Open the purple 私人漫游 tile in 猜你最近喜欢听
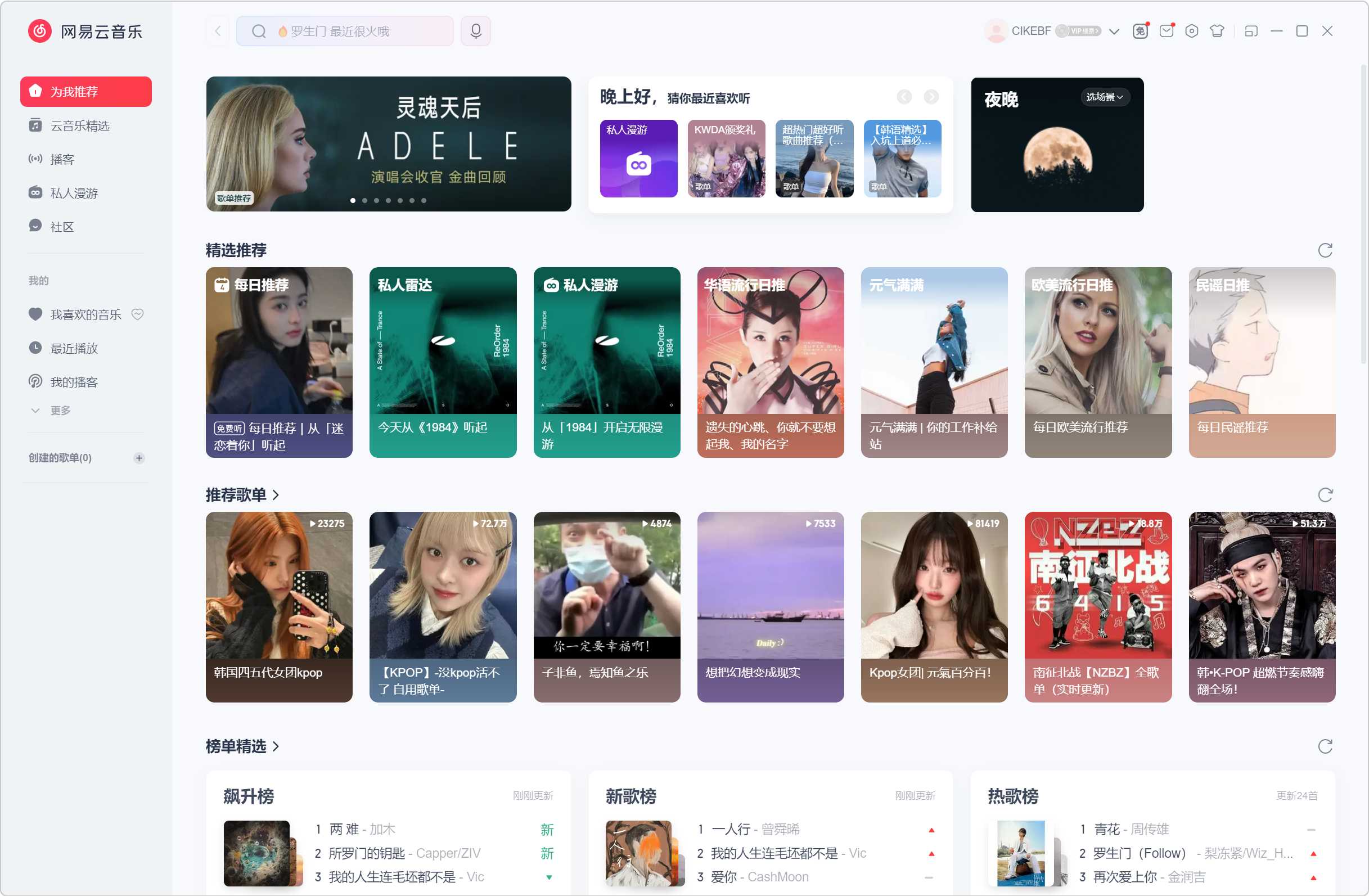The image size is (1369, 896). (x=638, y=158)
